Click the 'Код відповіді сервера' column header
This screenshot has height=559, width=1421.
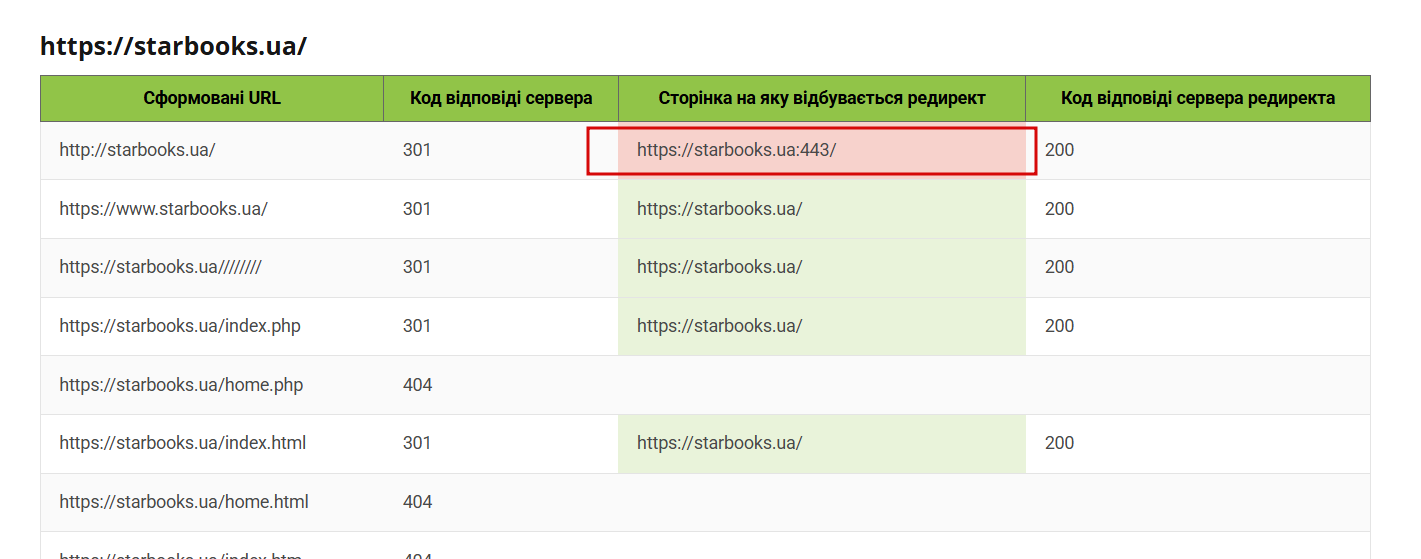click(x=501, y=98)
